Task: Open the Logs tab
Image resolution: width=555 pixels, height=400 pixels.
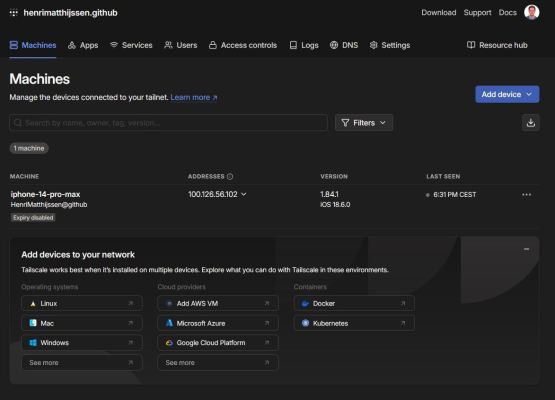Action: coord(304,45)
